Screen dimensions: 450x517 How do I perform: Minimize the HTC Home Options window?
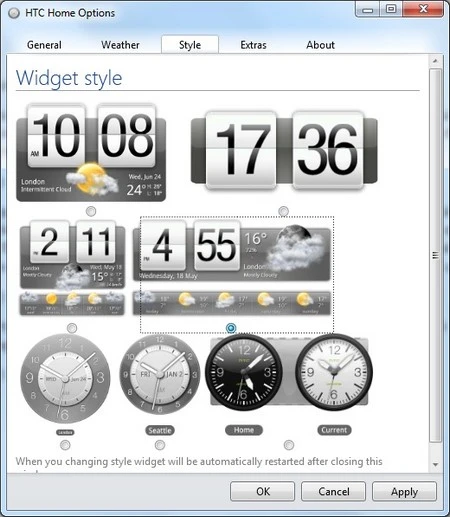[x=368, y=10]
